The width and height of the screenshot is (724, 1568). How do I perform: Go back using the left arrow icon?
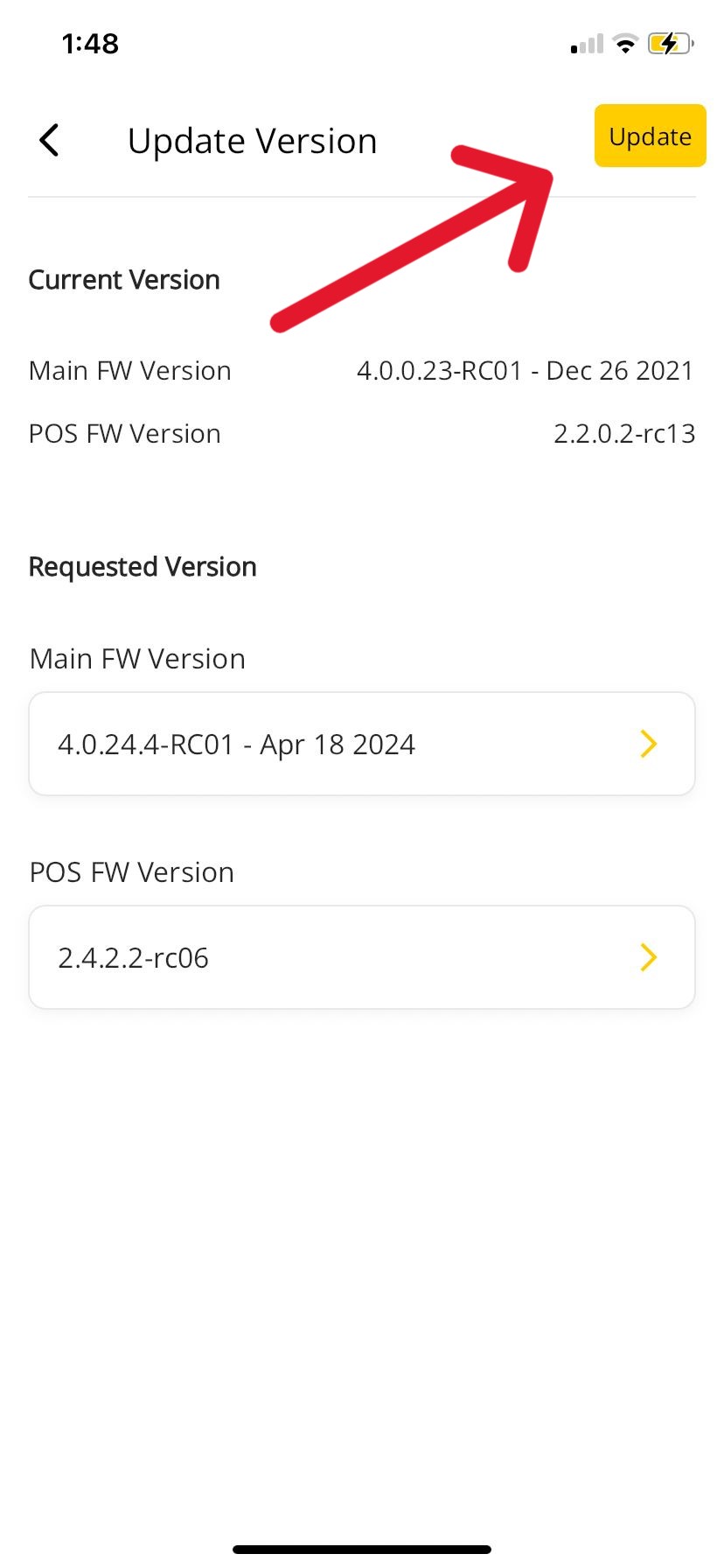click(50, 140)
